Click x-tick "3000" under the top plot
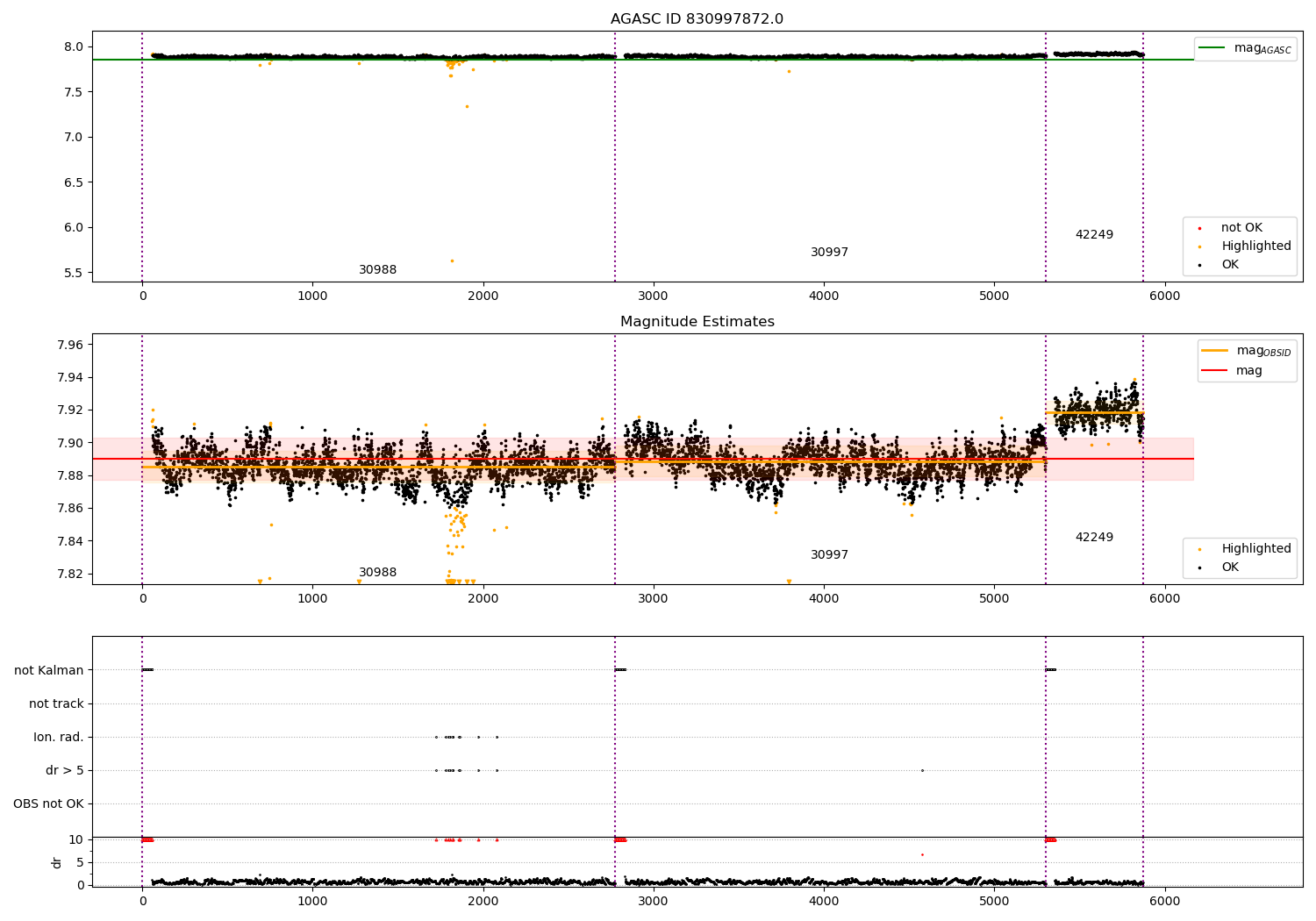The height and width of the screenshot is (921, 1316). click(653, 296)
